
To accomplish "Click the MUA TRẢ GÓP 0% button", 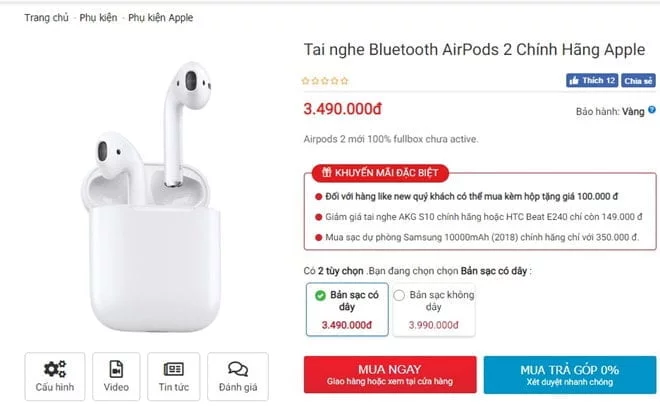I will pos(569,374).
